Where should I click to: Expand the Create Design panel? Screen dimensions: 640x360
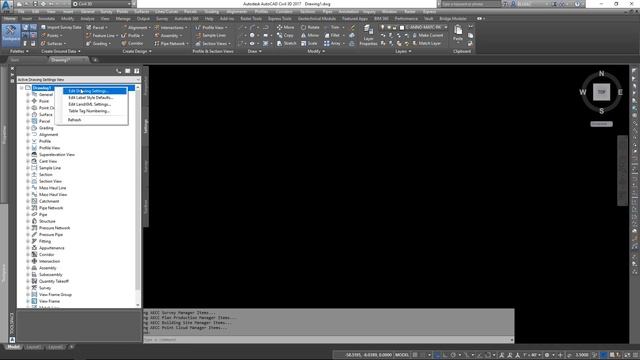[x=137, y=51]
